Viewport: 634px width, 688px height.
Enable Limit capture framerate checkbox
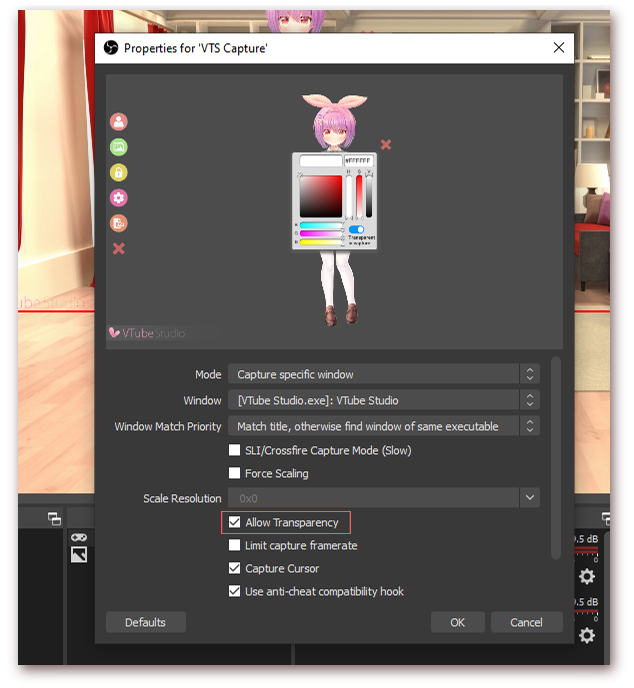coord(234,545)
